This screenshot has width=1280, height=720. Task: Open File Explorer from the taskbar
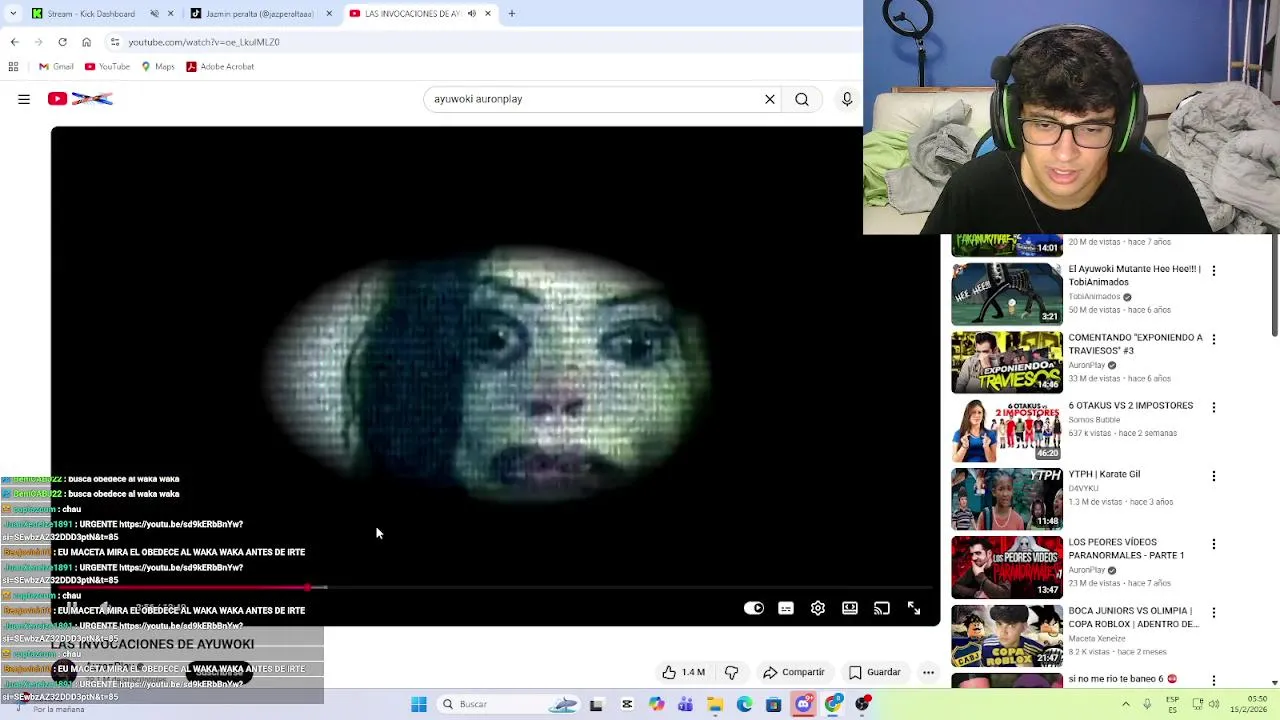click(715, 704)
